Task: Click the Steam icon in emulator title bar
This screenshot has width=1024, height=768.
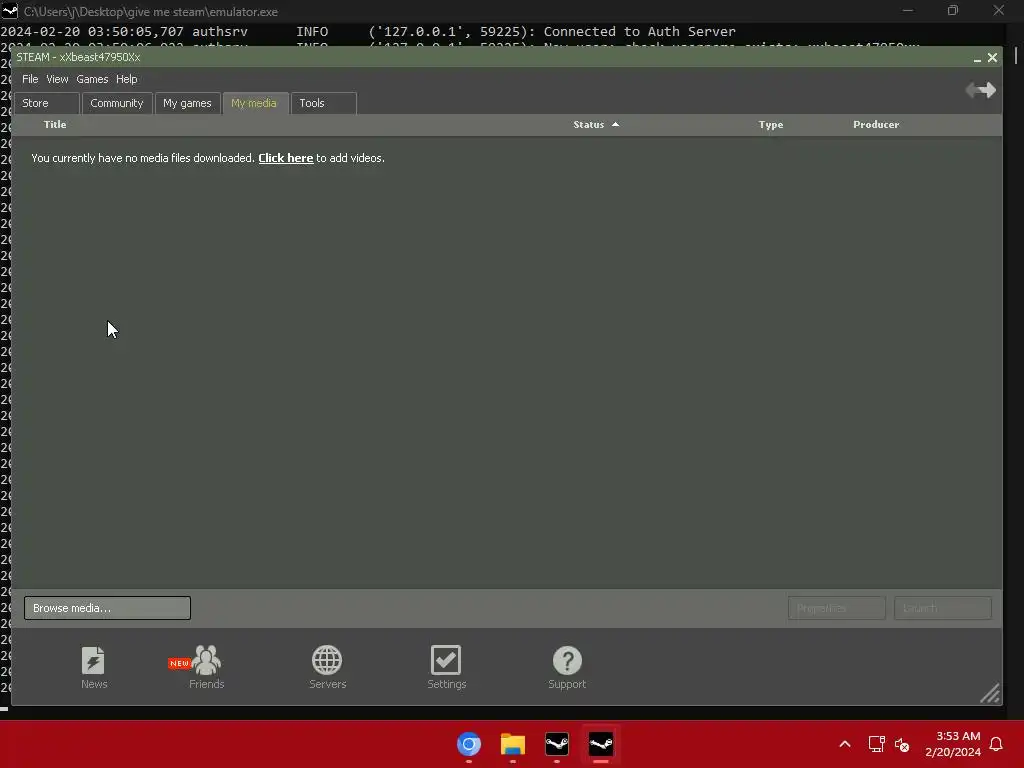Action: point(10,11)
